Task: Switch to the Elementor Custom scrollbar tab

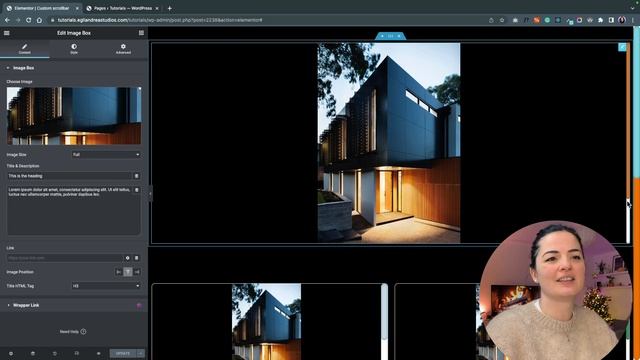Action: pyautogui.click(x=42, y=8)
